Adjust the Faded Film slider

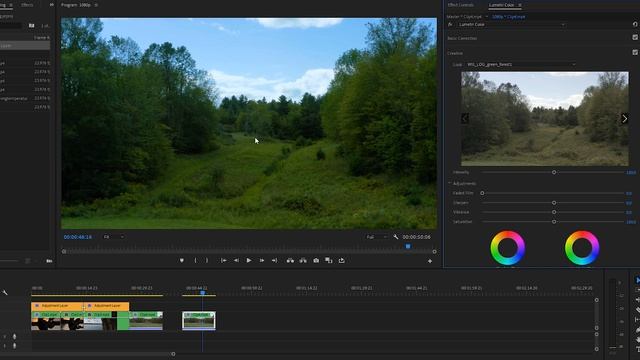pyautogui.click(x=482, y=193)
